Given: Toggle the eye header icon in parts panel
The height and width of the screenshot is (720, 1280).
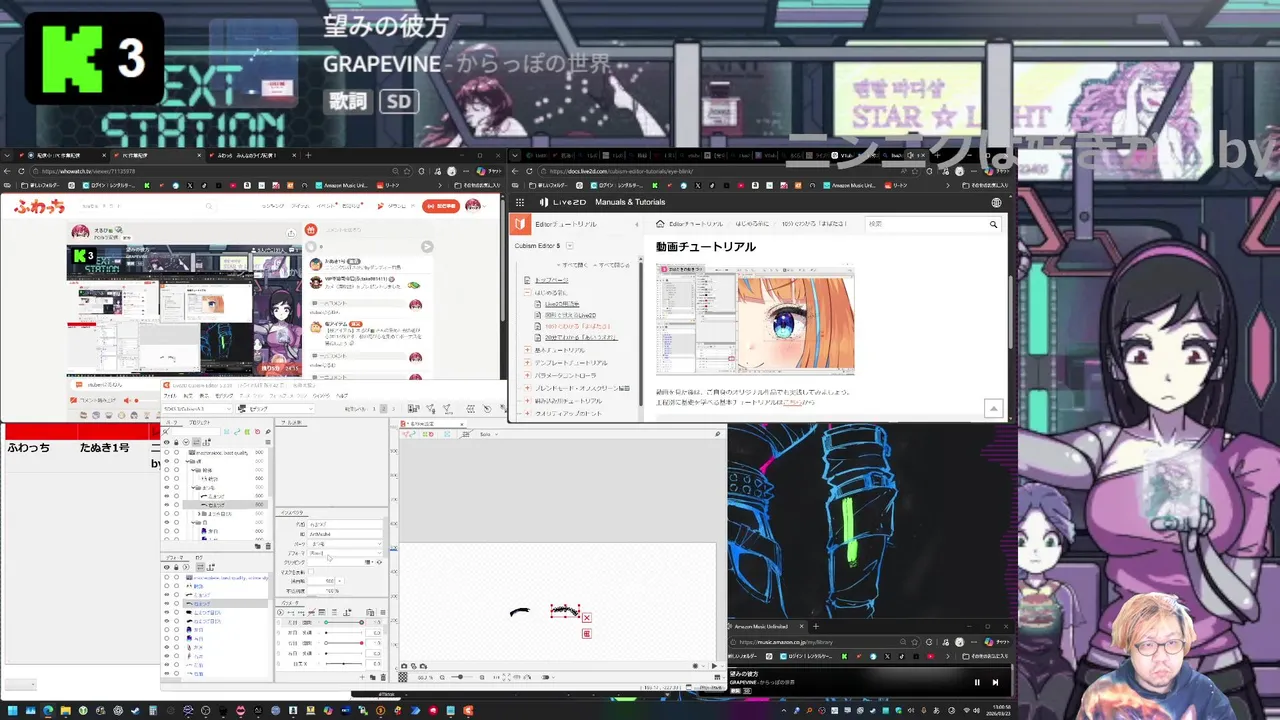Looking at the screenshot, I should coord(167,442).
